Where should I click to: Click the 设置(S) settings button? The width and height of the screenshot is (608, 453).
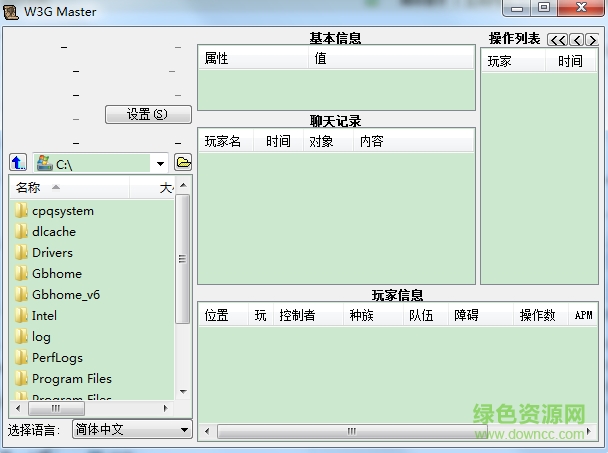coord(148,114)
